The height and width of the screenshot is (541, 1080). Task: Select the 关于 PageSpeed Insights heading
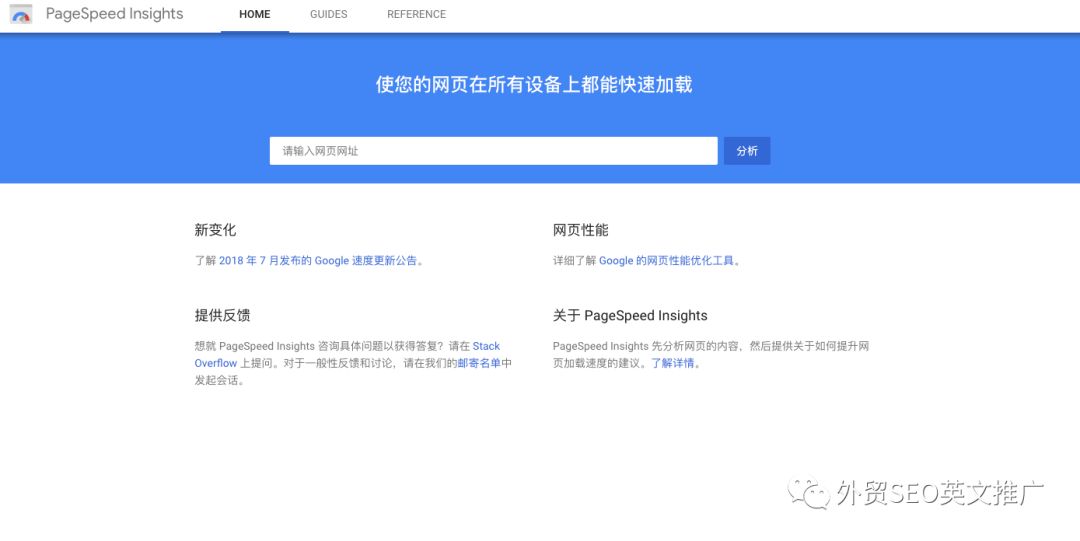tap(630, 316)
